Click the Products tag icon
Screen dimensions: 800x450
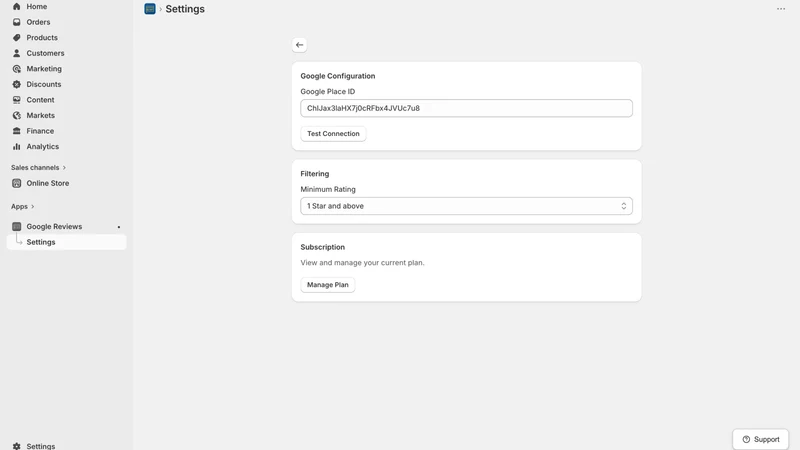pyautogui.click(x=16, y=38)
